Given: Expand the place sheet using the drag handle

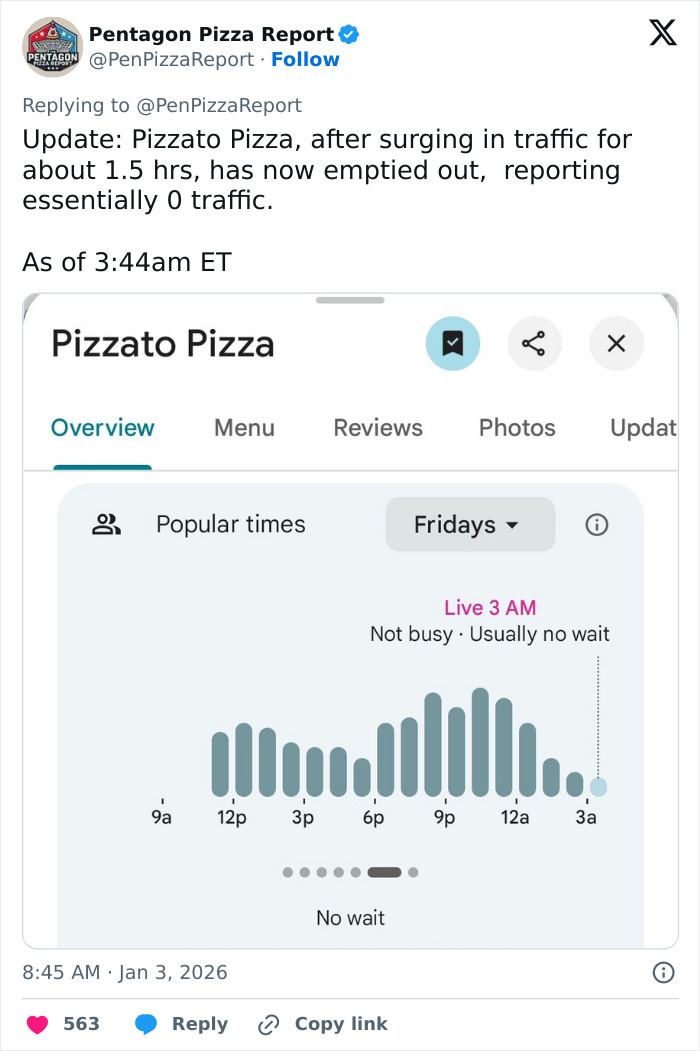Looking at the screenshot, I should point(350,299).
